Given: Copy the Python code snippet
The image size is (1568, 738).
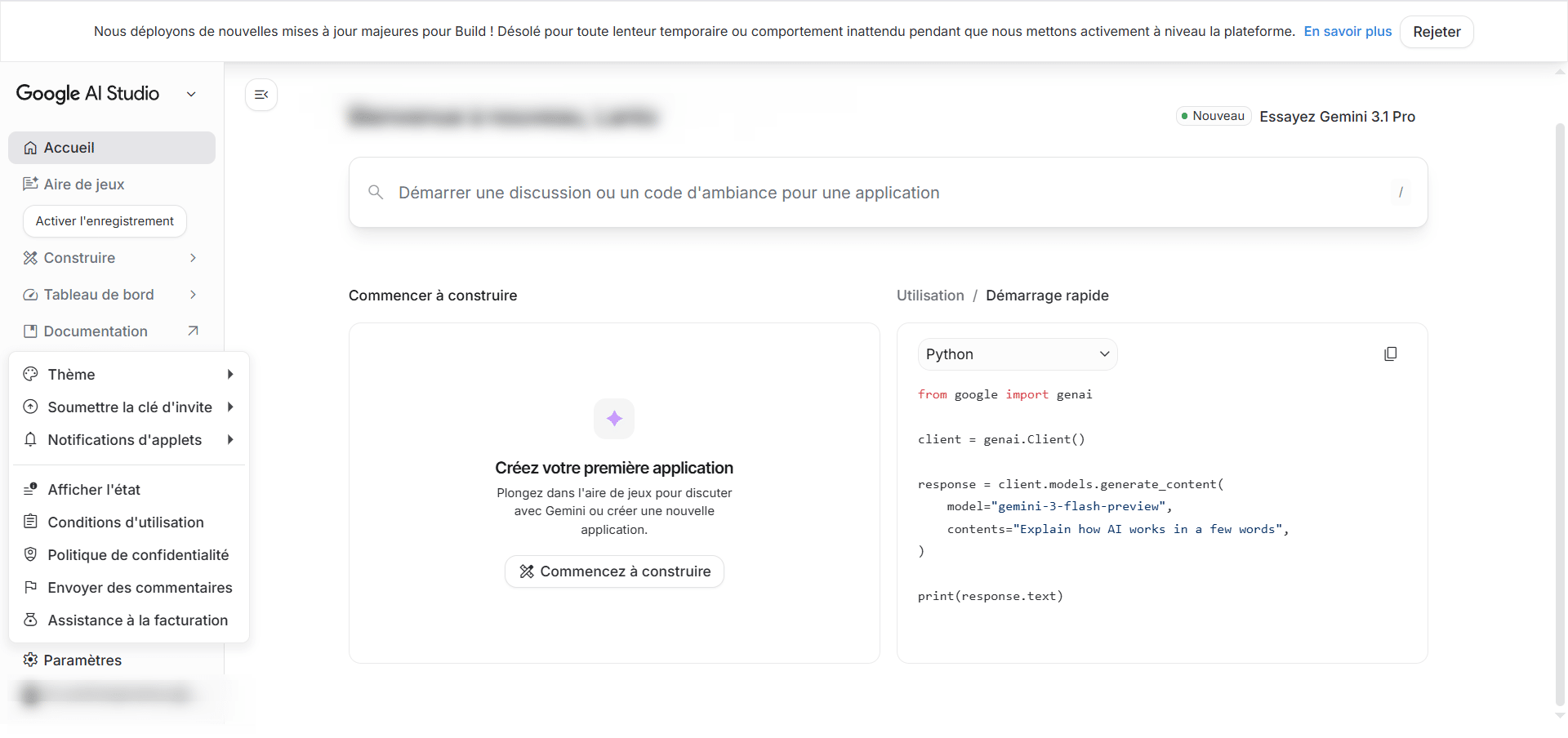Looking at the screenshot, I should pyautogui.click(x=1391, y=353).
